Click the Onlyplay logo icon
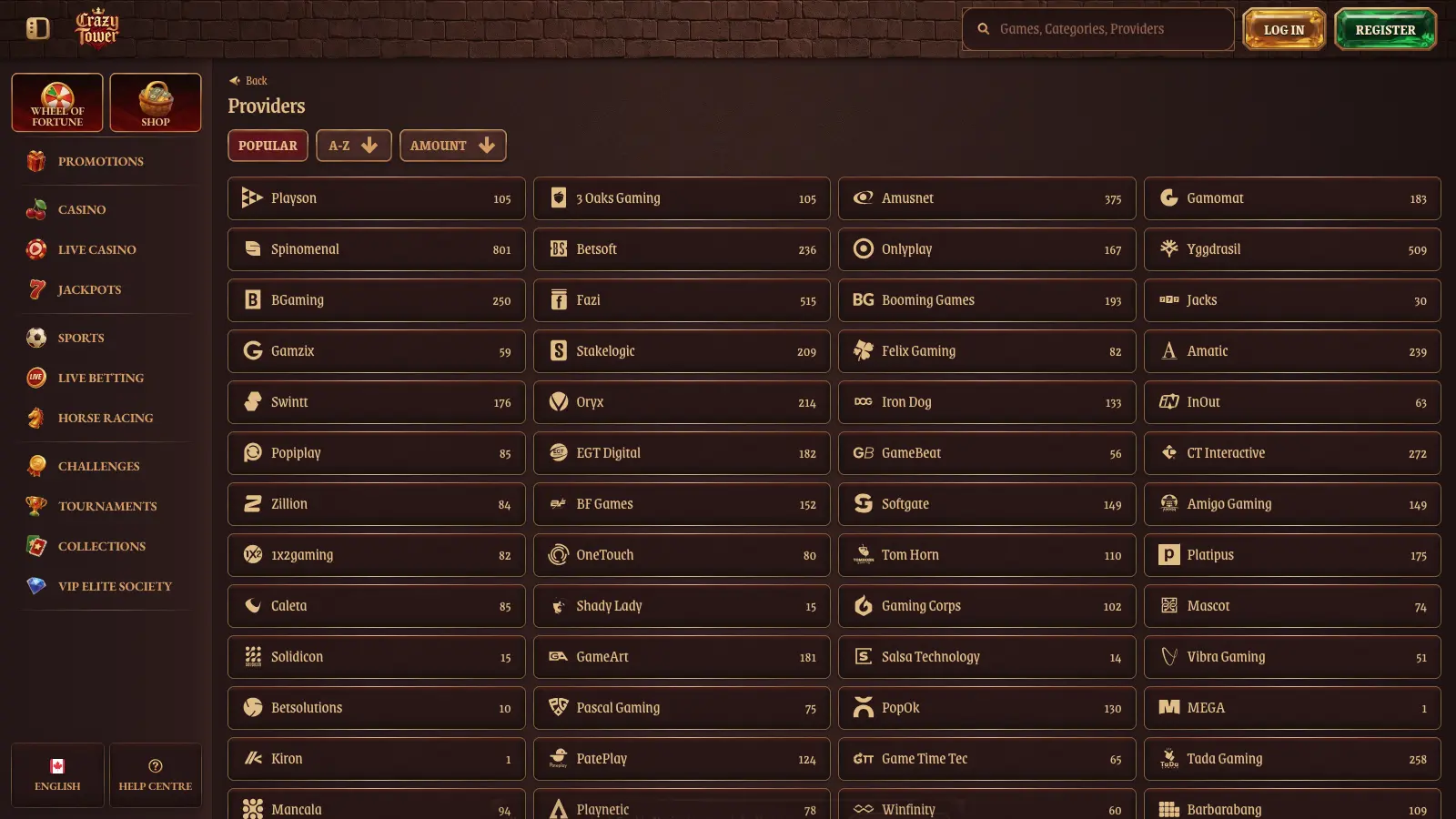Viewport: 1456px width, 819px height. pos(864,249)
